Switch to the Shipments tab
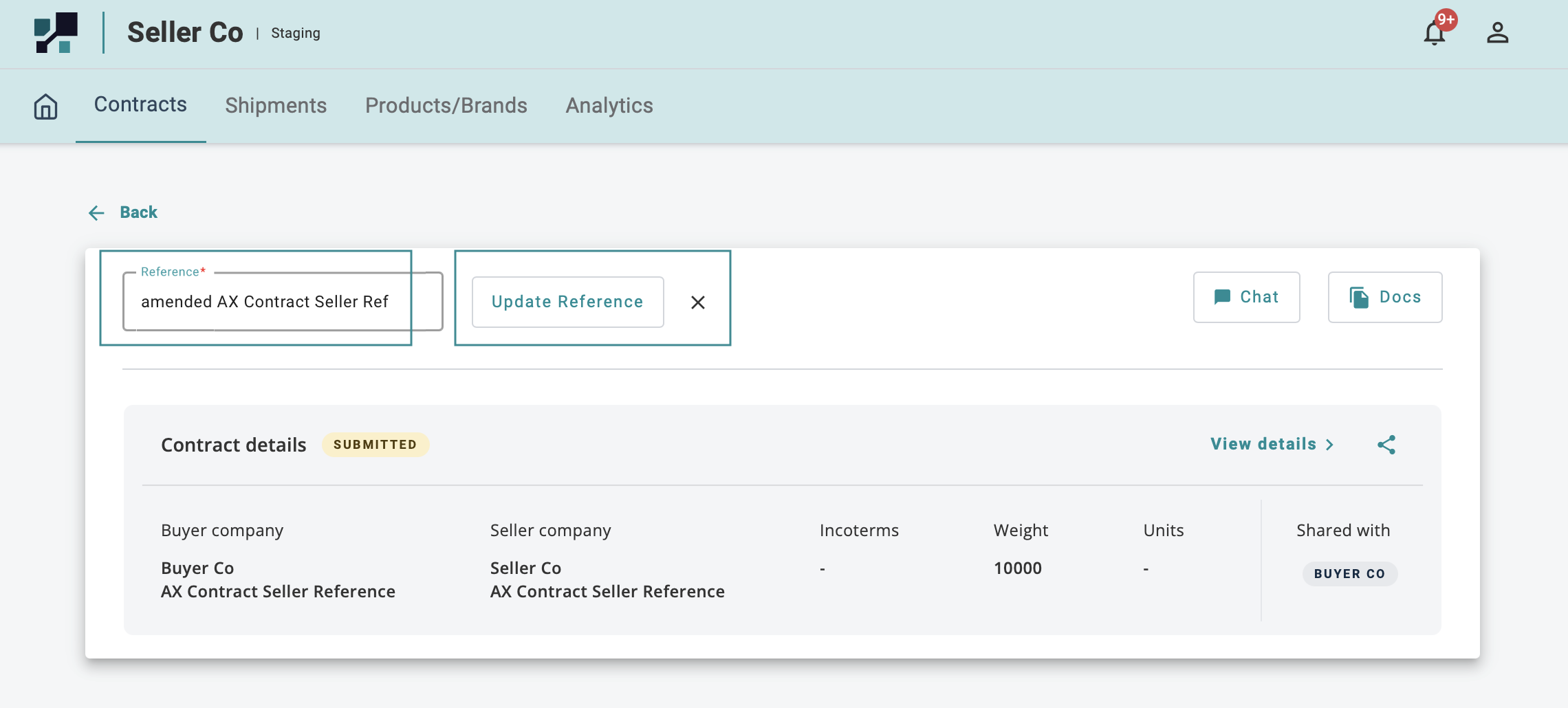Viewport: 1568px width, 708px height. (x=276, y=106)
